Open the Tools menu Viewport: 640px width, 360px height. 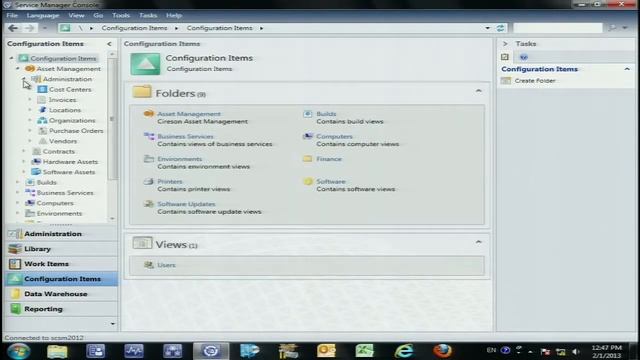[121, 16]
